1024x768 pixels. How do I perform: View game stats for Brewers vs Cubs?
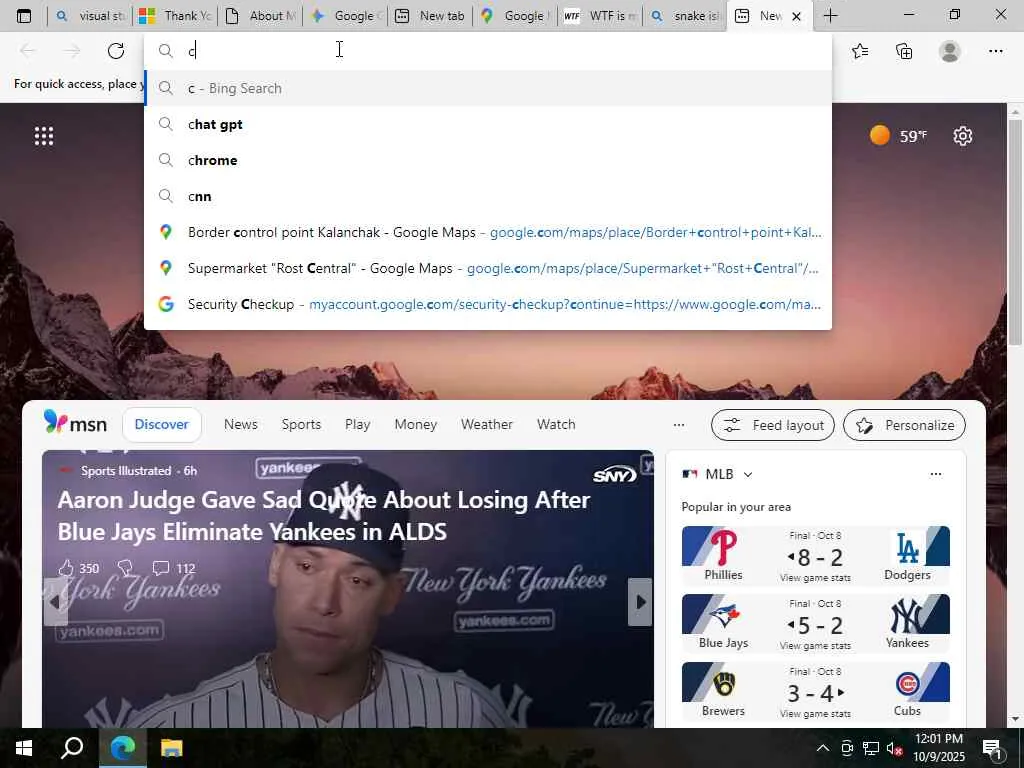click(815, 713)
